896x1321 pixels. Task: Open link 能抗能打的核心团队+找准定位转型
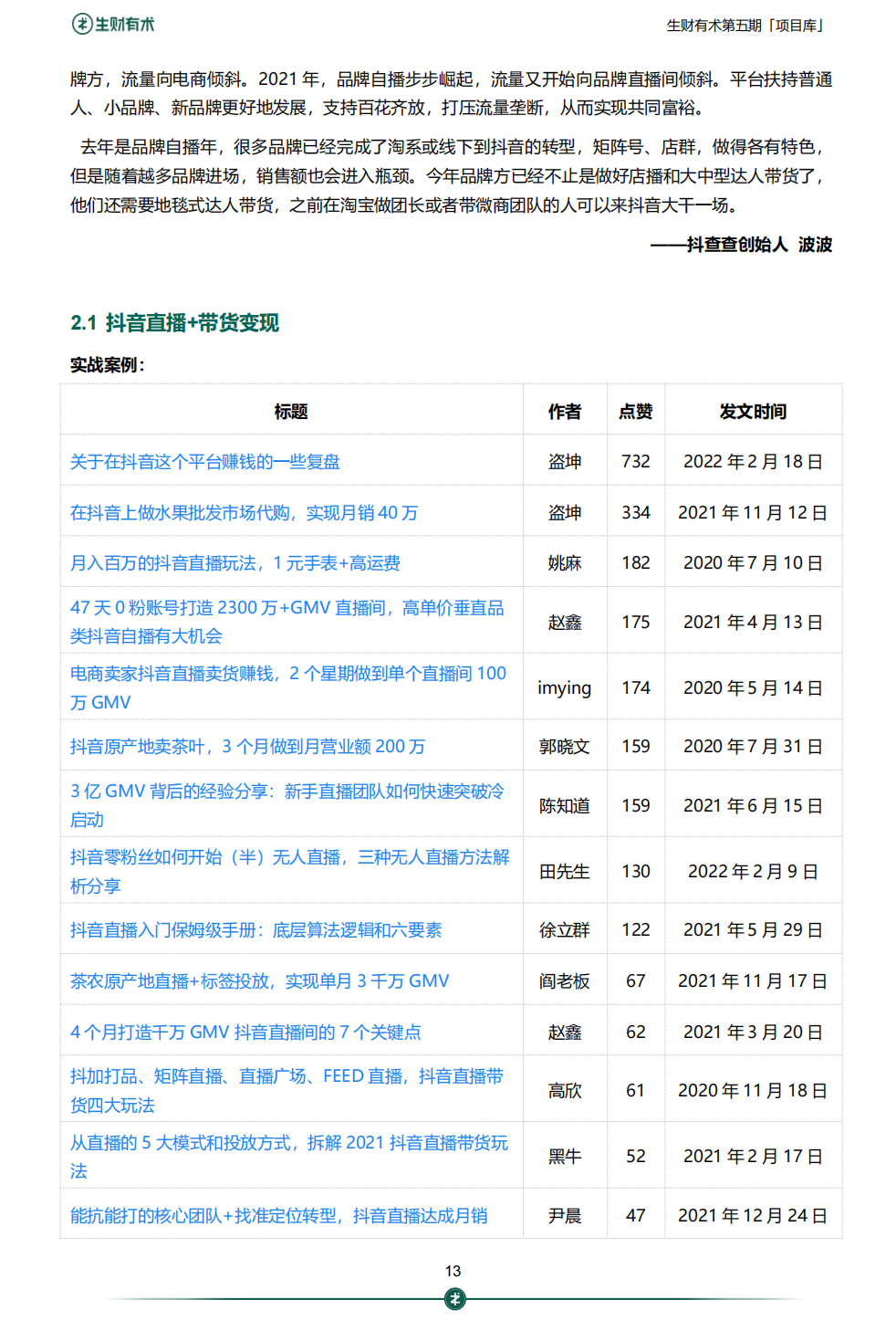click(x=278, y=1216)
